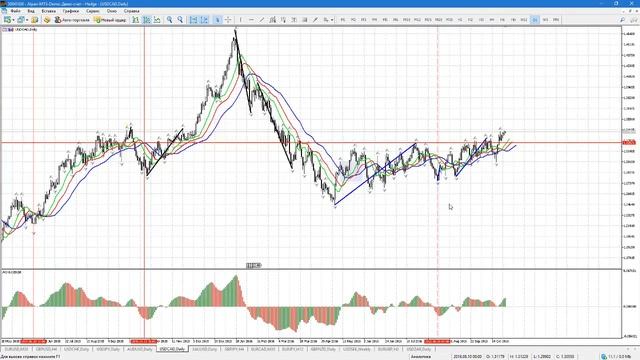The width and height of the screenshot is (640, 360).
Task: Open the New Chart toolbar icon
Action: (x=7, y=20)
